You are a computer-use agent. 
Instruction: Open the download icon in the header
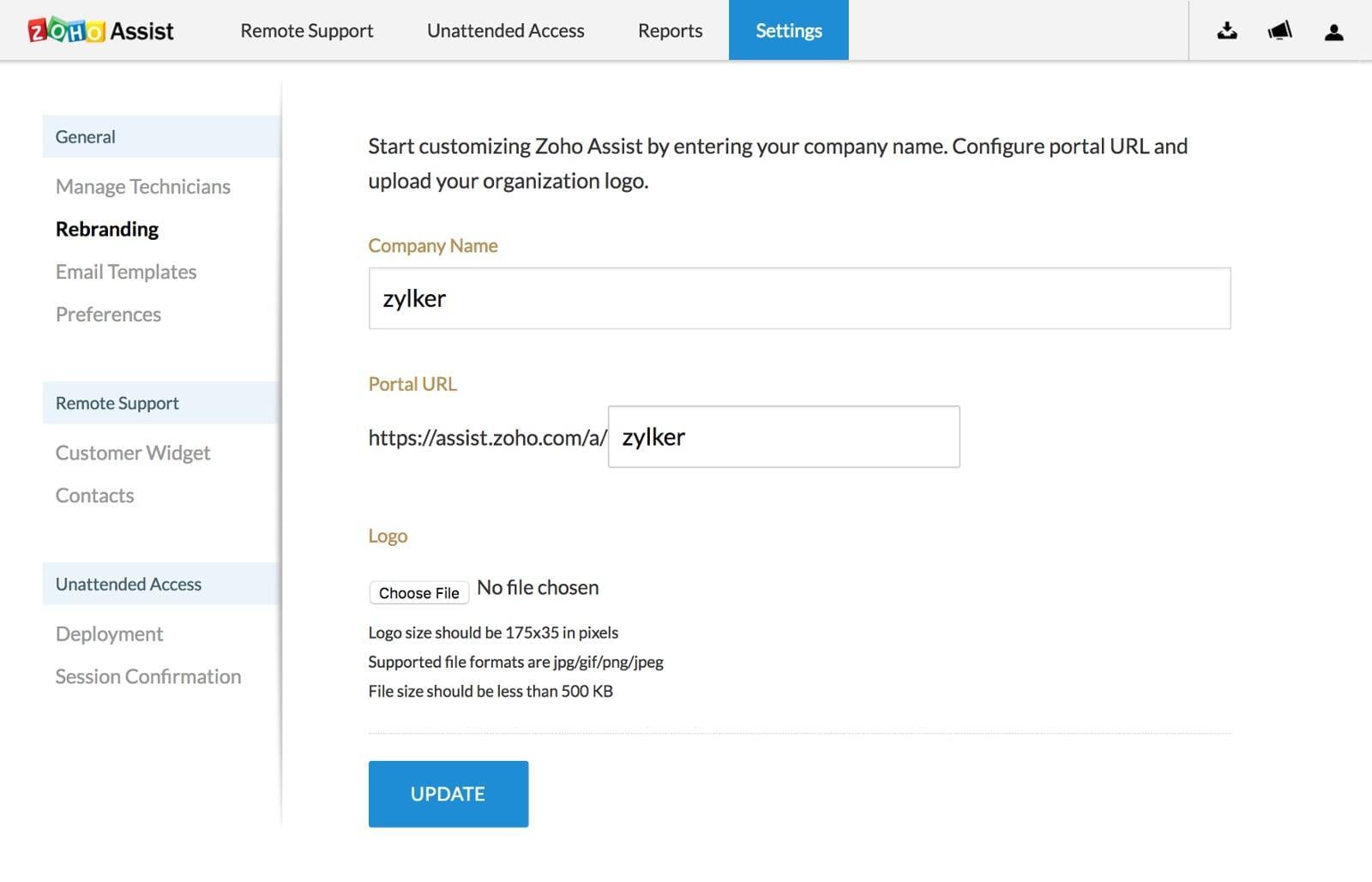click(1227, 31)
